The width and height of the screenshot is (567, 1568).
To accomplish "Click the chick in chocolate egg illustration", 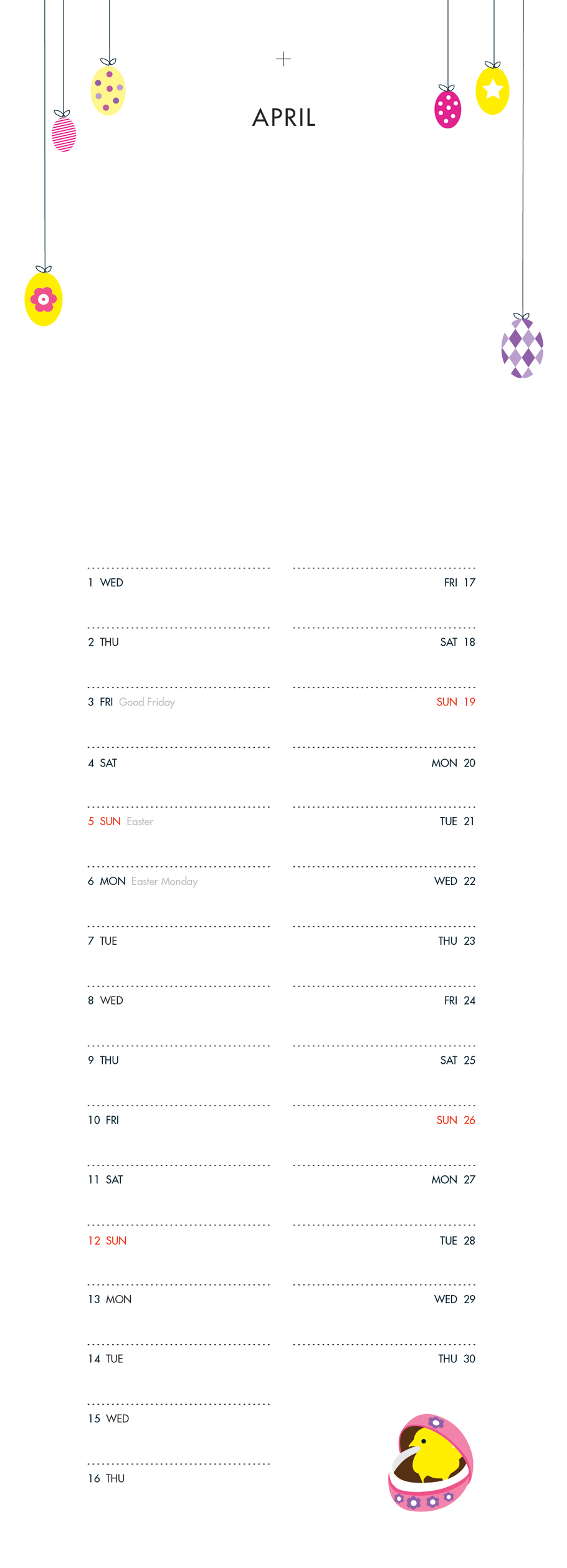I will pos(431,1462).
